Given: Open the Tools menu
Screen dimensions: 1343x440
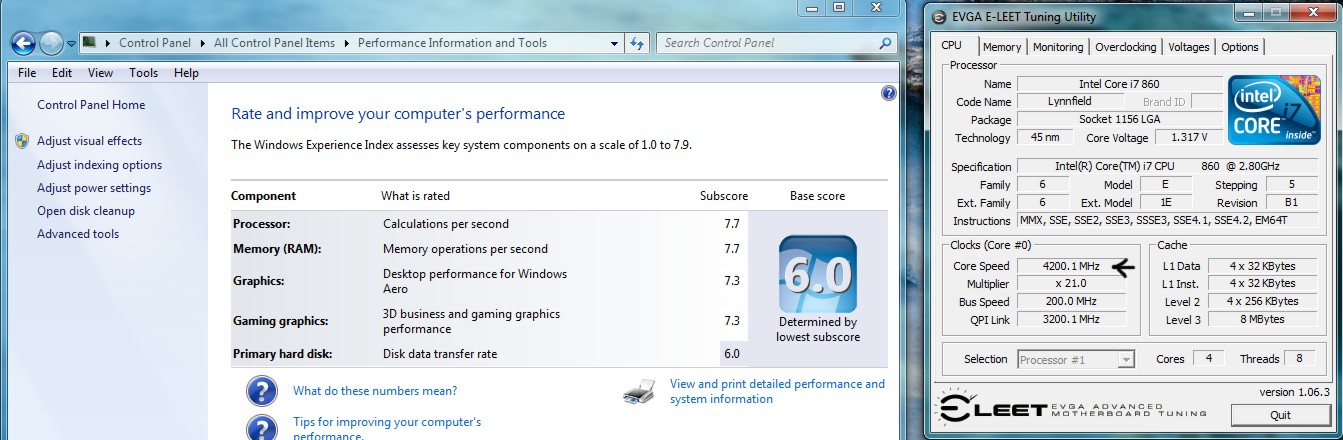Looking at the screenshot, I should pyautogui.click(x=143, y=73).
